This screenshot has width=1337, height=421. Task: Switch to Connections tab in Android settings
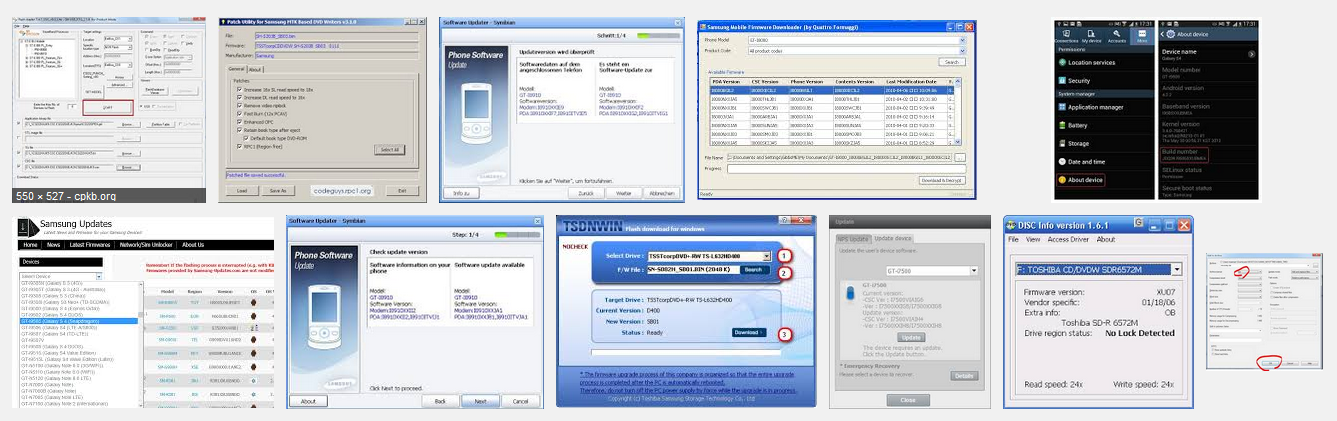(1065, 37)
